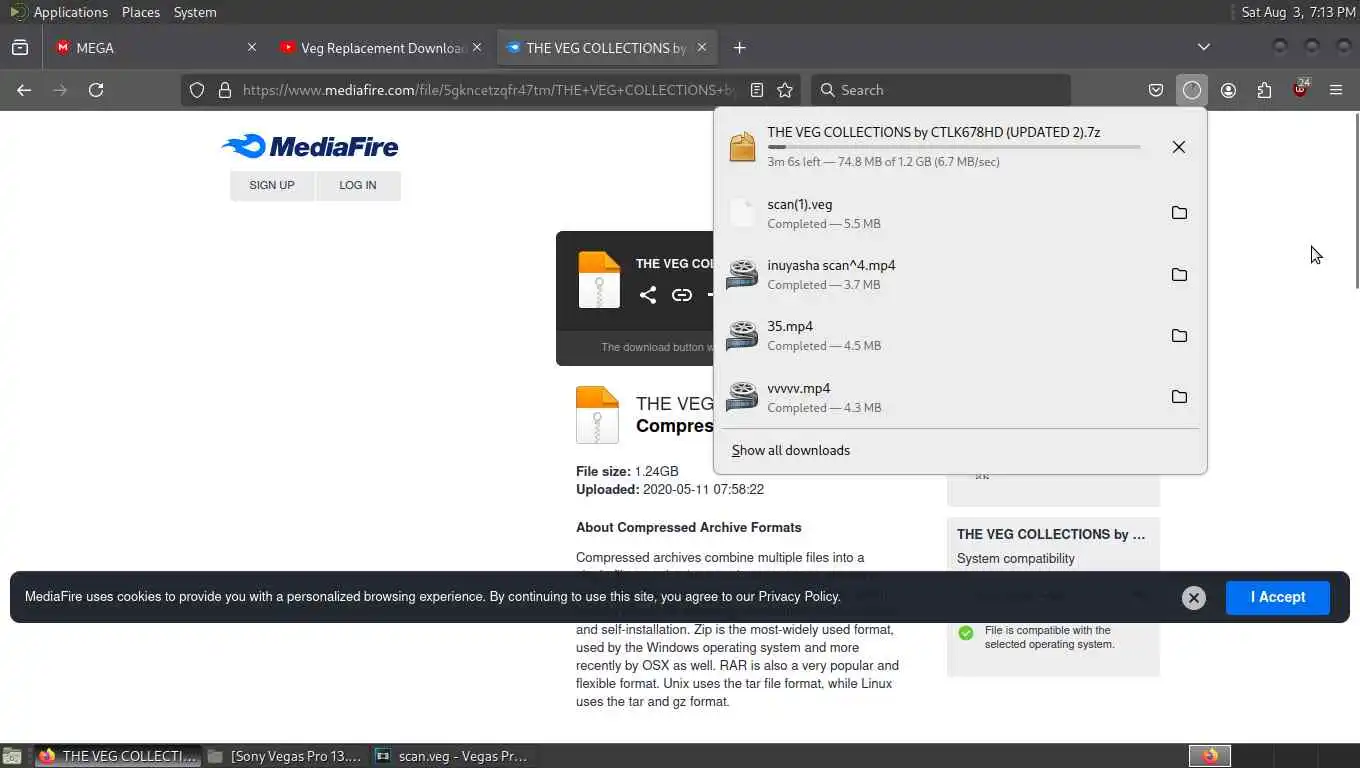The image size is (1360, 768).
Task: Click the I Accept cookie button
Action: tap(1278, 597)
